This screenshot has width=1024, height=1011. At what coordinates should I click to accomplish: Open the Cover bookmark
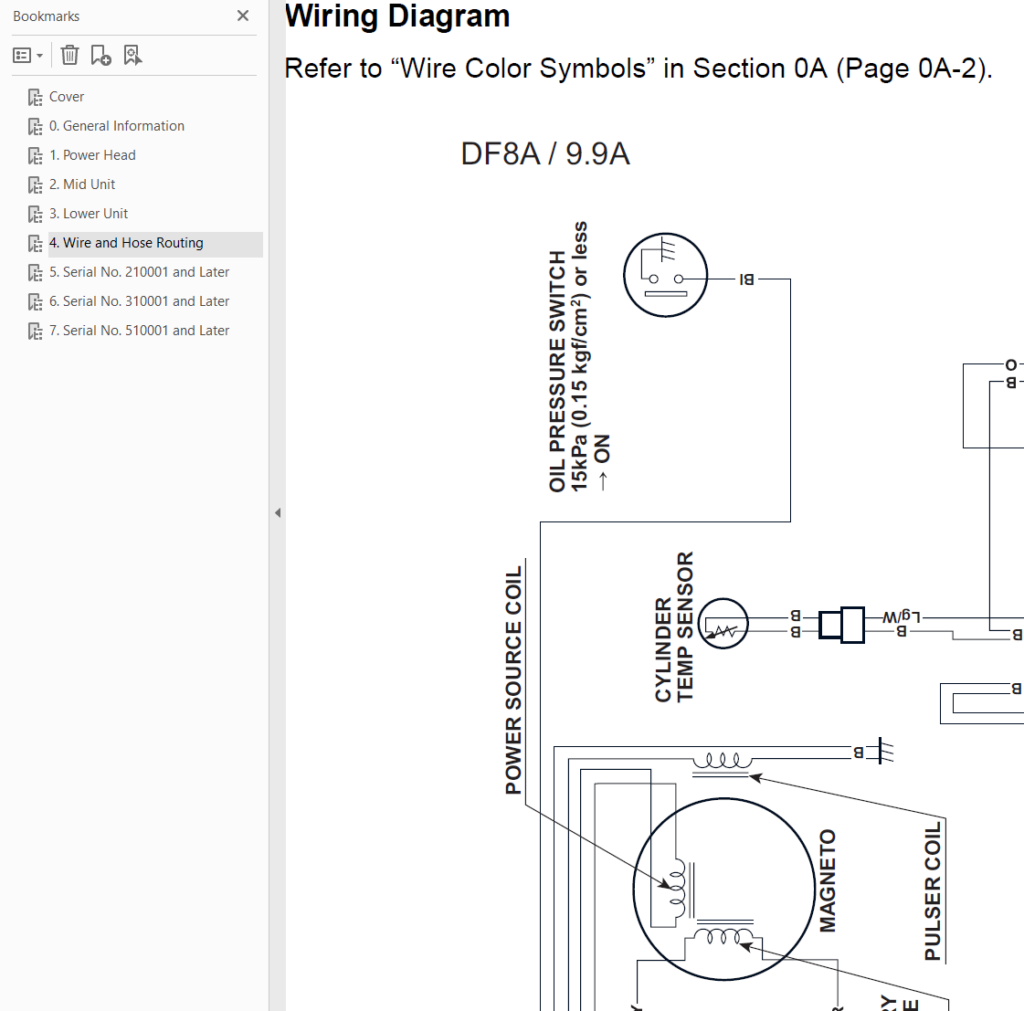(67, 97)
